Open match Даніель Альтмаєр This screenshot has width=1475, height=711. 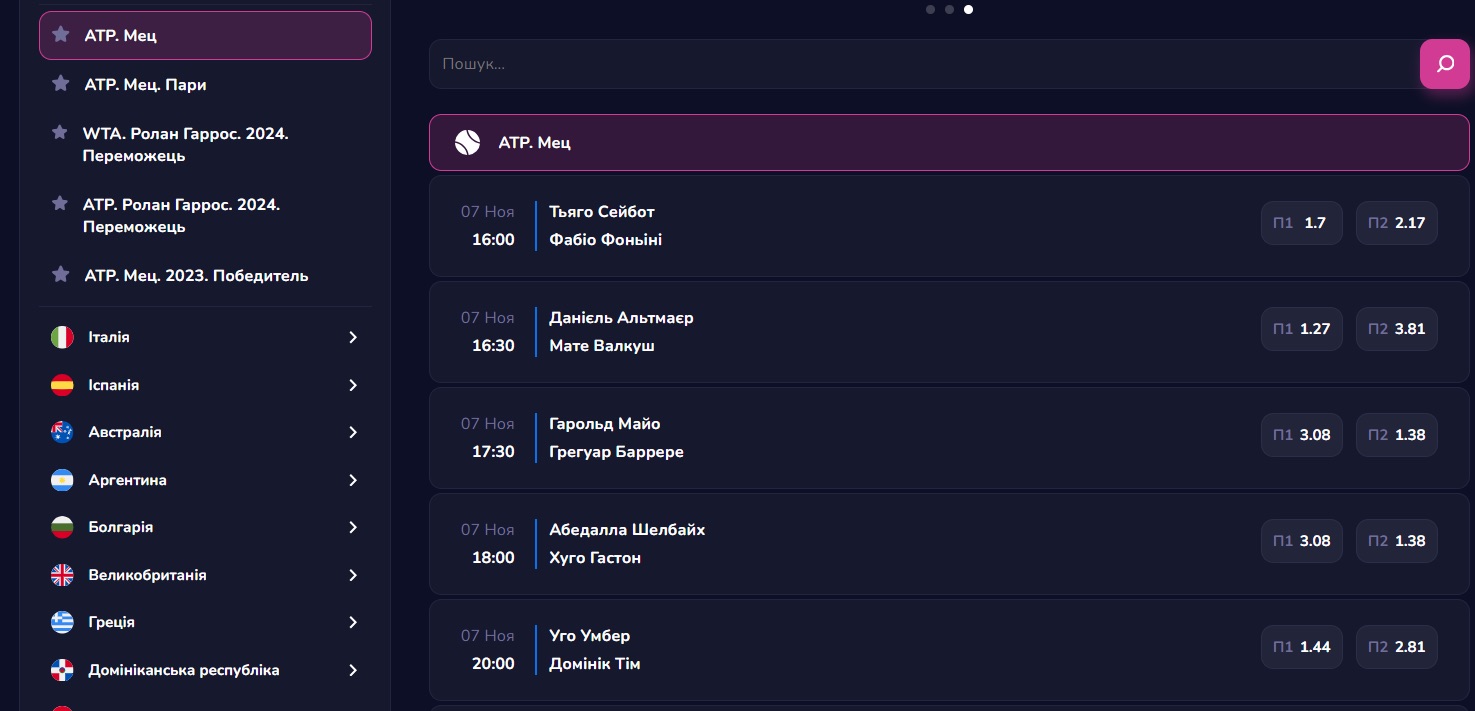621,317
